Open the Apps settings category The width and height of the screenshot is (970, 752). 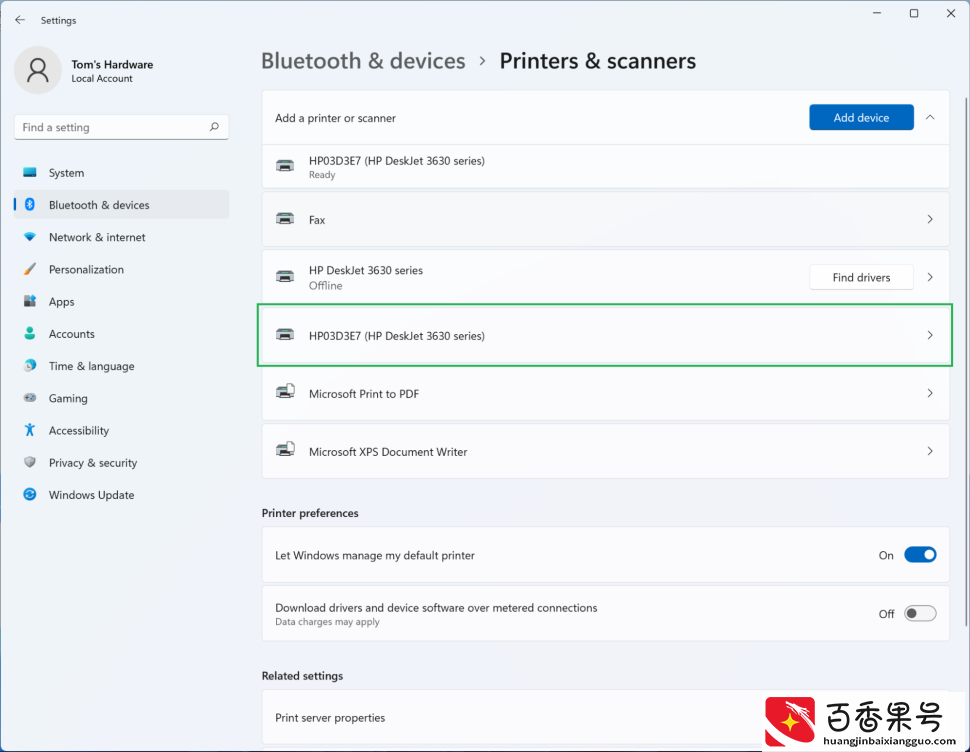[x=121, y=301]
